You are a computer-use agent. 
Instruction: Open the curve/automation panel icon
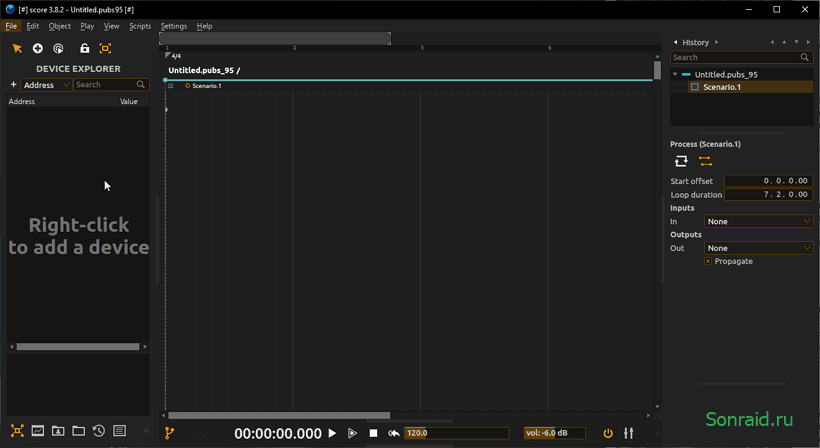pos(38,431)
